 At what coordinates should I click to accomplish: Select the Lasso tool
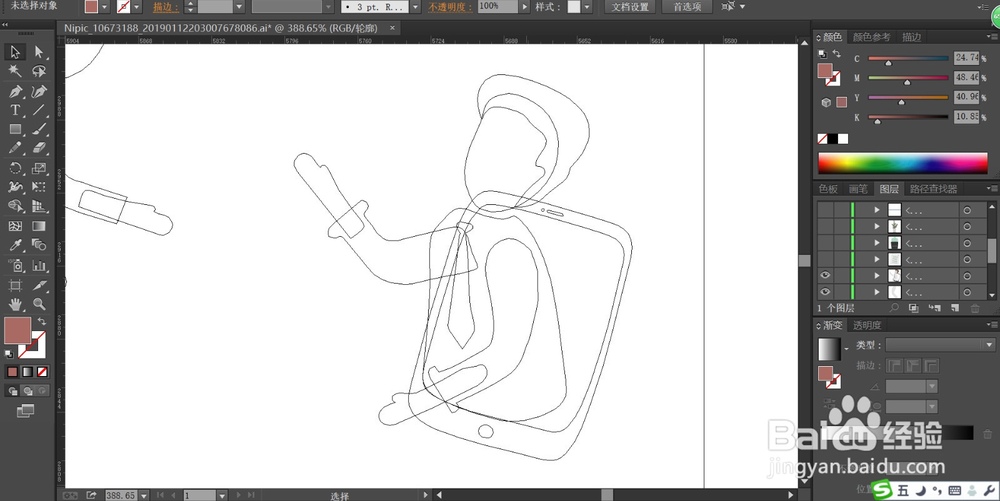tap(39, 71)
